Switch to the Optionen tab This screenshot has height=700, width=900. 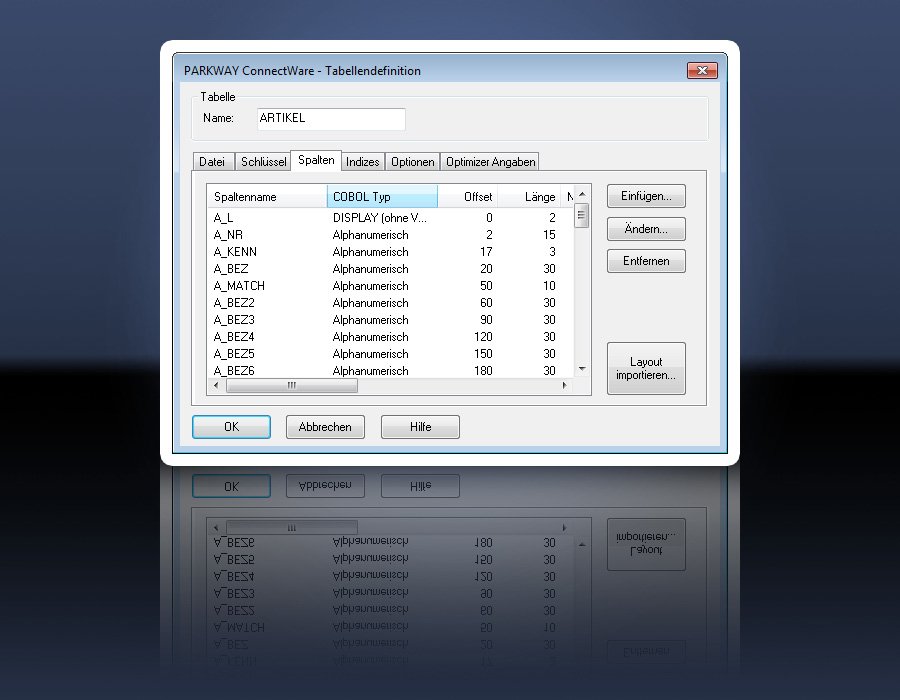413,162
